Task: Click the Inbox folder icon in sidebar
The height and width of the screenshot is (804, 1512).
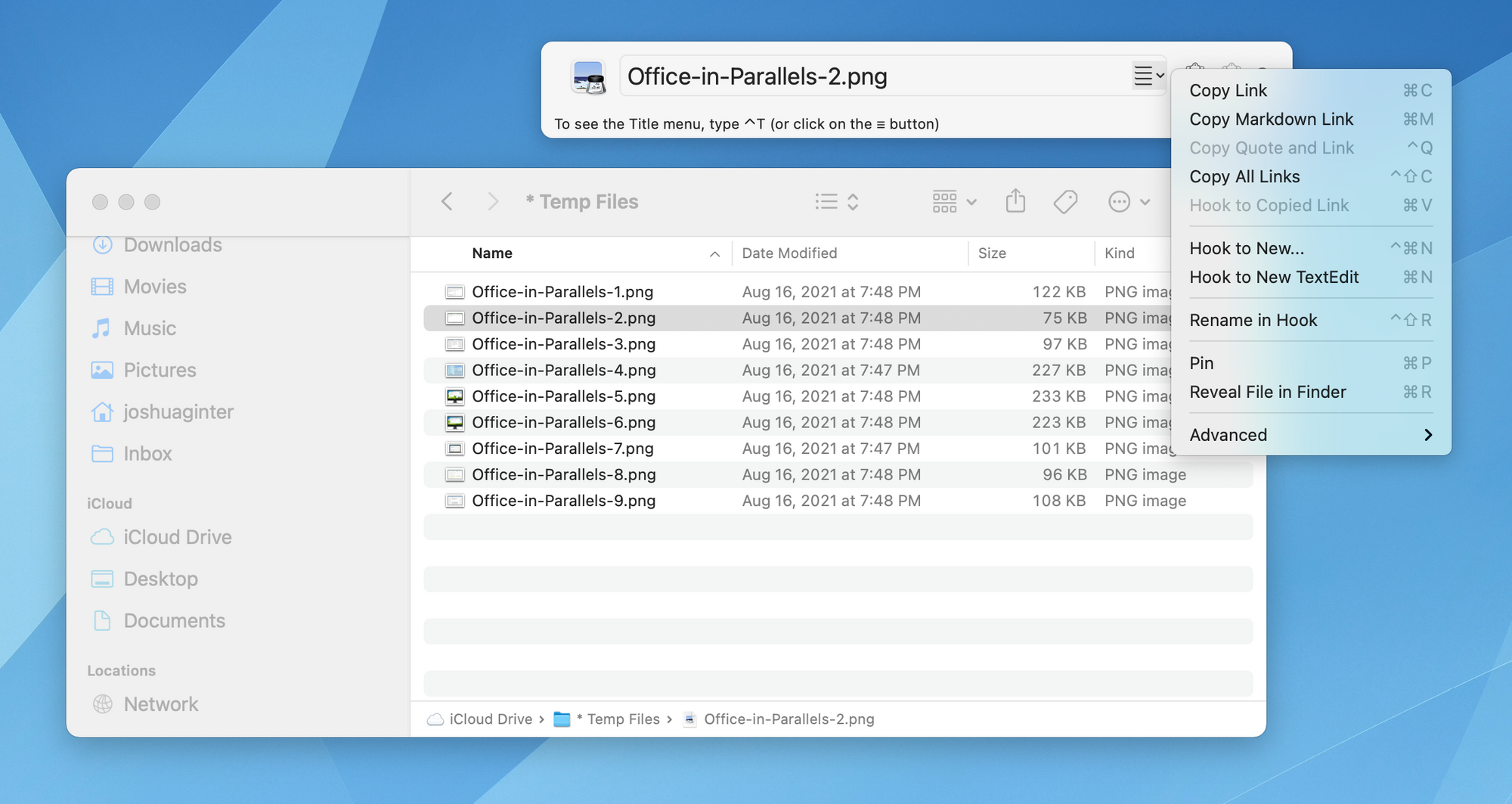Action: tap(102, 454)
